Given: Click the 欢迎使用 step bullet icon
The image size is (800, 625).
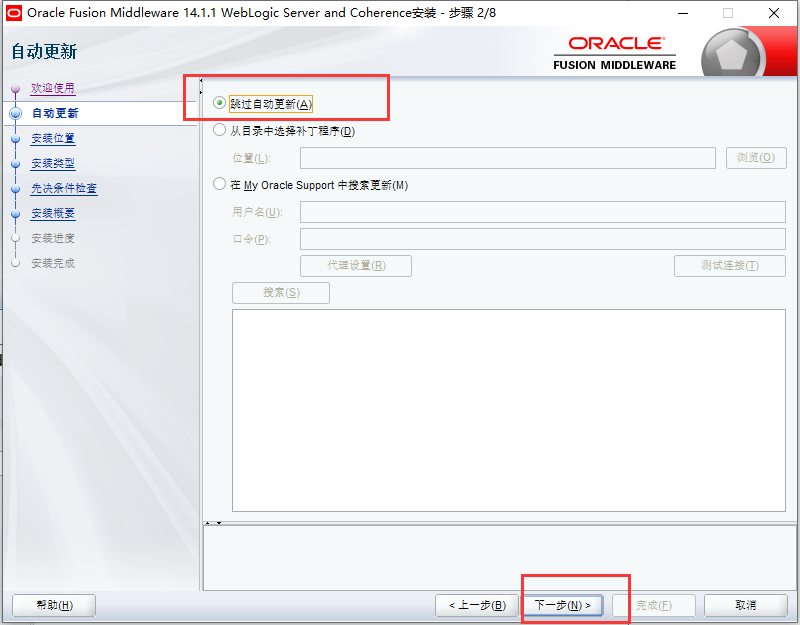Looking at the screenshot, I should coord(15,89).
